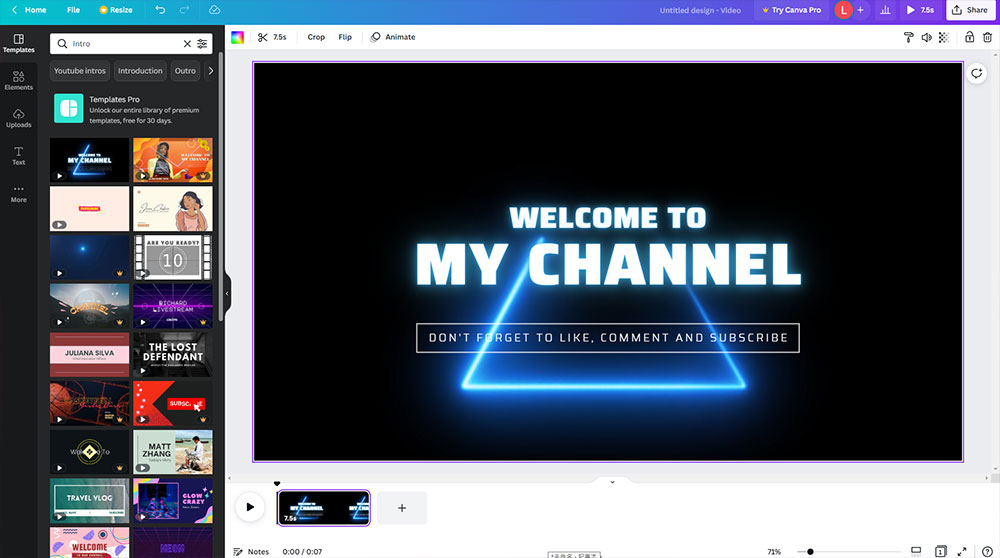Lock the selected element
Viewport: 1000px width, 558px height.
[969, 38]
